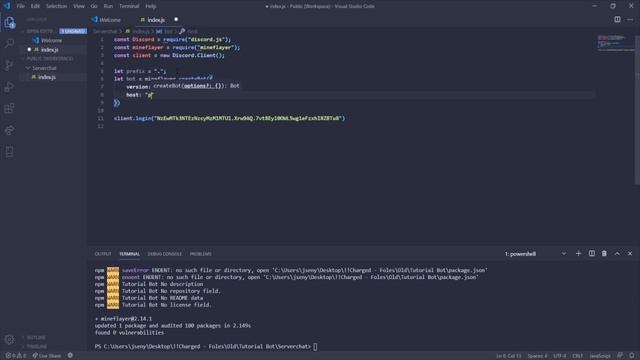Click client.login code line
The image size is (640, 360).
[x=229, y=118]
